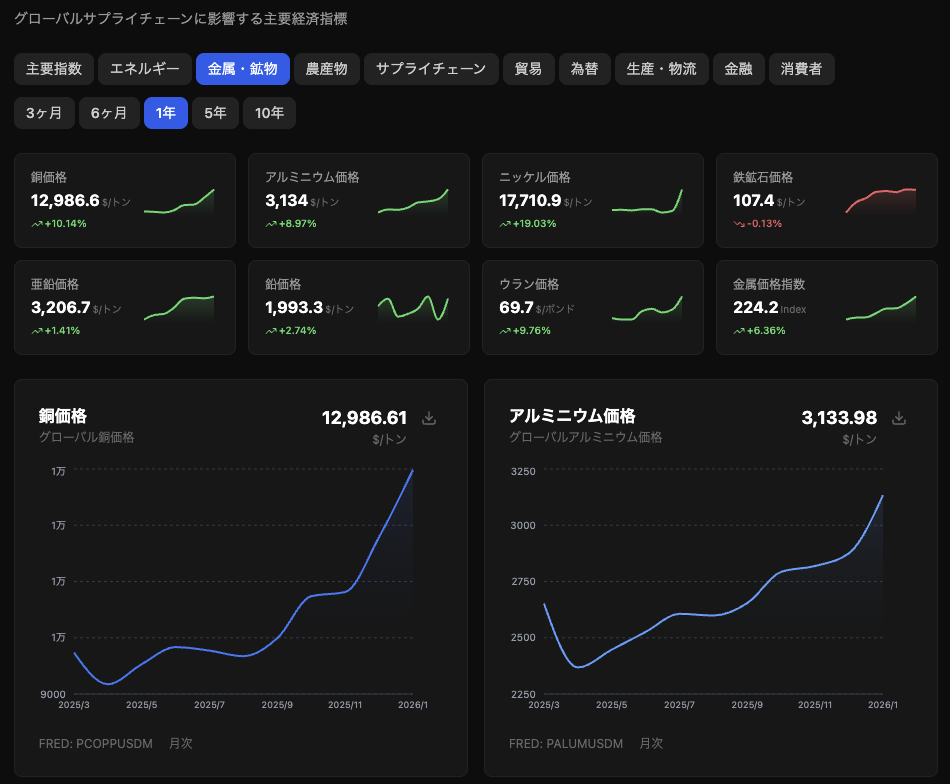This screenshot has height=784, width=950.
Task: Download the 銅価格 chart data
Action: click(429, 418)
